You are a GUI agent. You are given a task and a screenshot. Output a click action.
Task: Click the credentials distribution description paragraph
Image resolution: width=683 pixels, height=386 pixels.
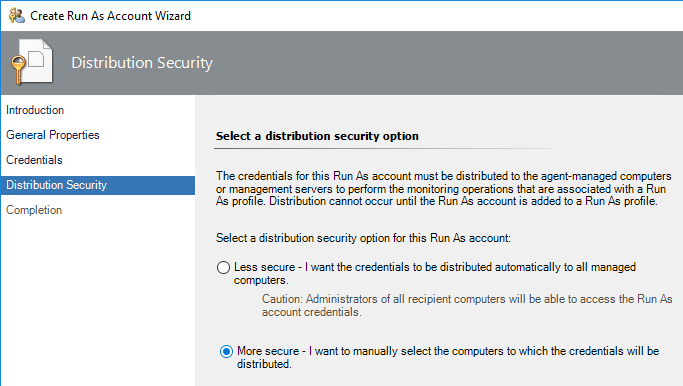coord(443,189)
